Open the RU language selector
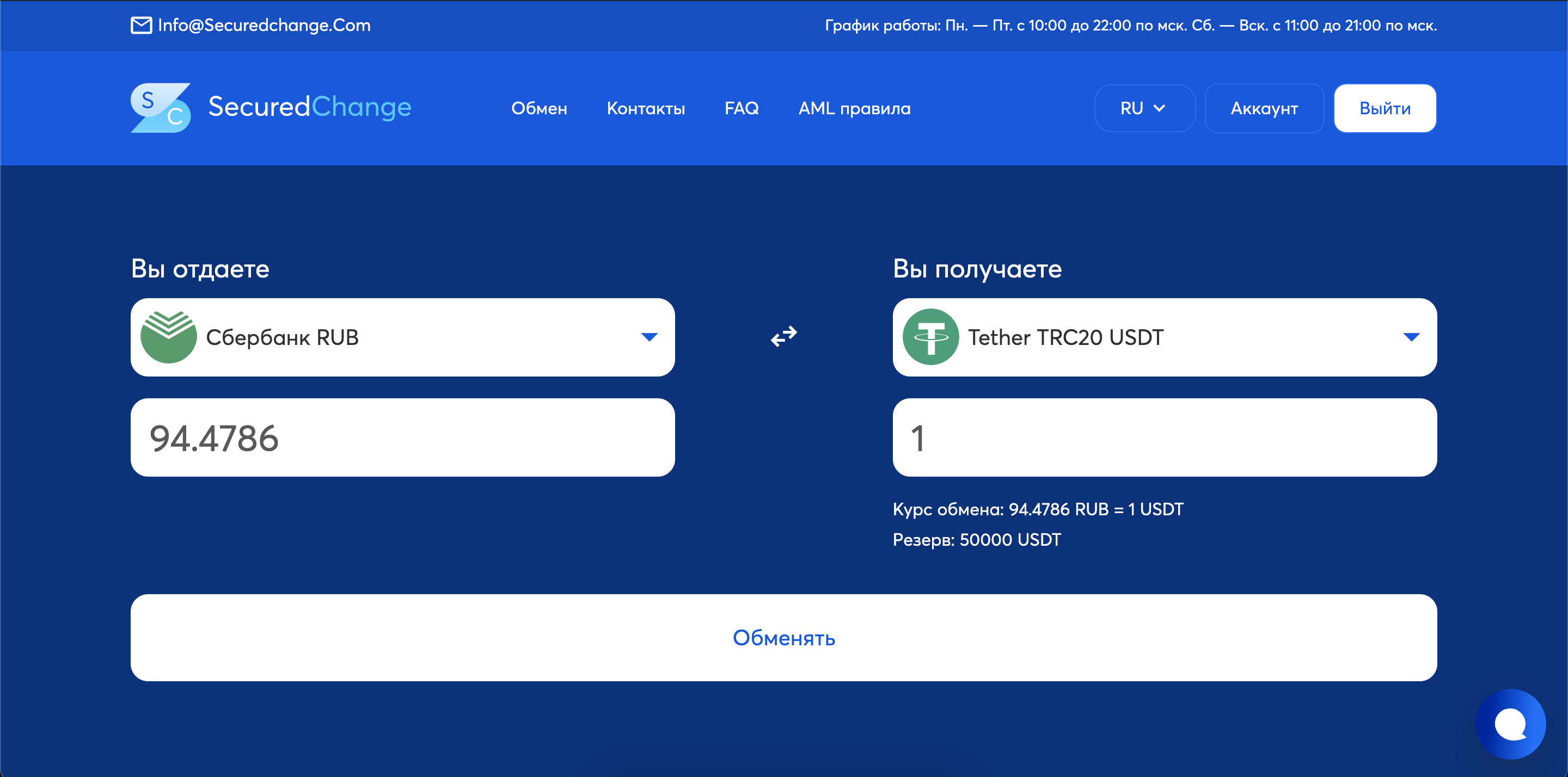Viewport: 1568px width, 777px height. pyautogui.click(x=1144, y=108)
